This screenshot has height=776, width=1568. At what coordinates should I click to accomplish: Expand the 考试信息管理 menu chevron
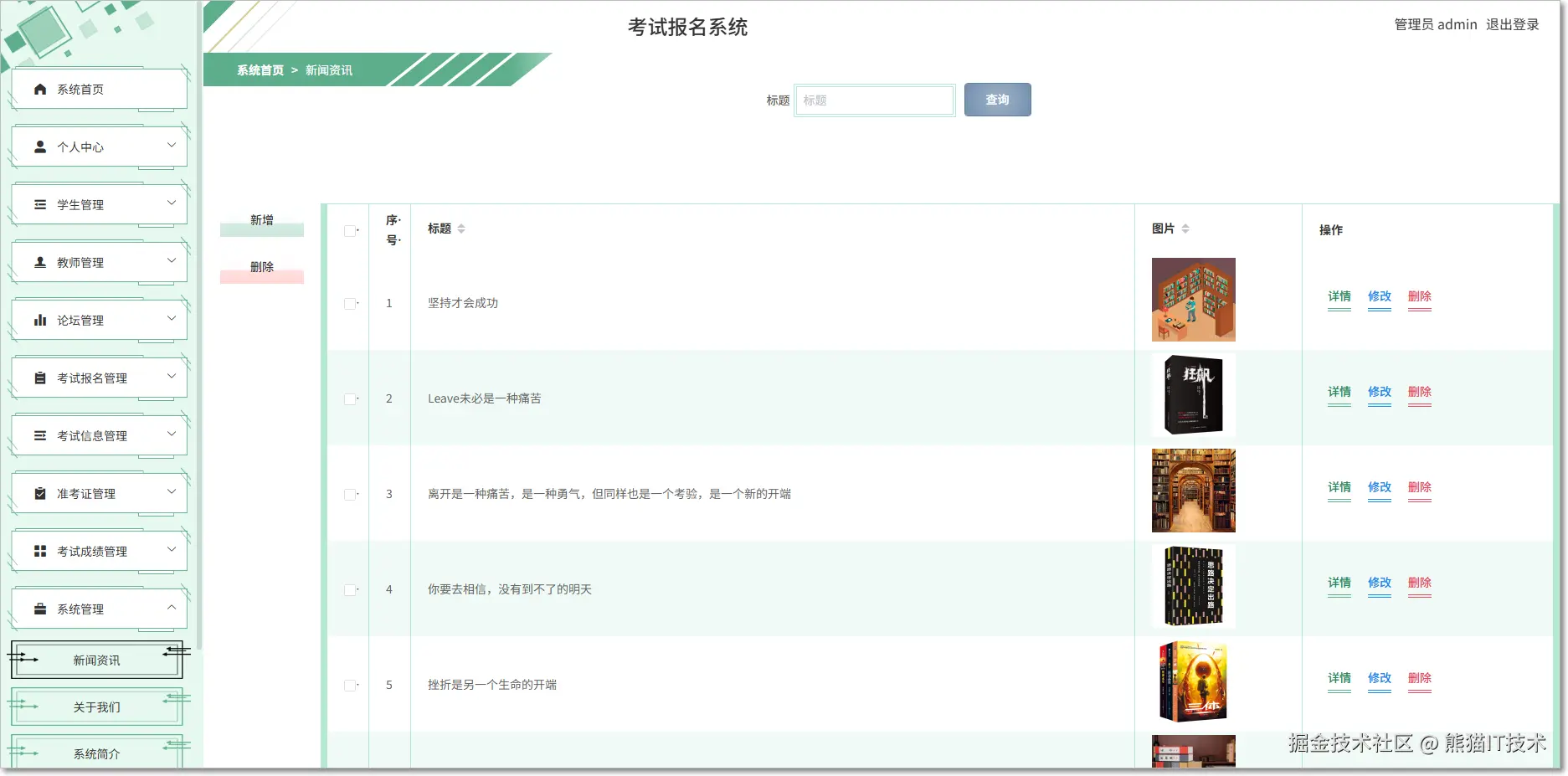pos(172,434)
